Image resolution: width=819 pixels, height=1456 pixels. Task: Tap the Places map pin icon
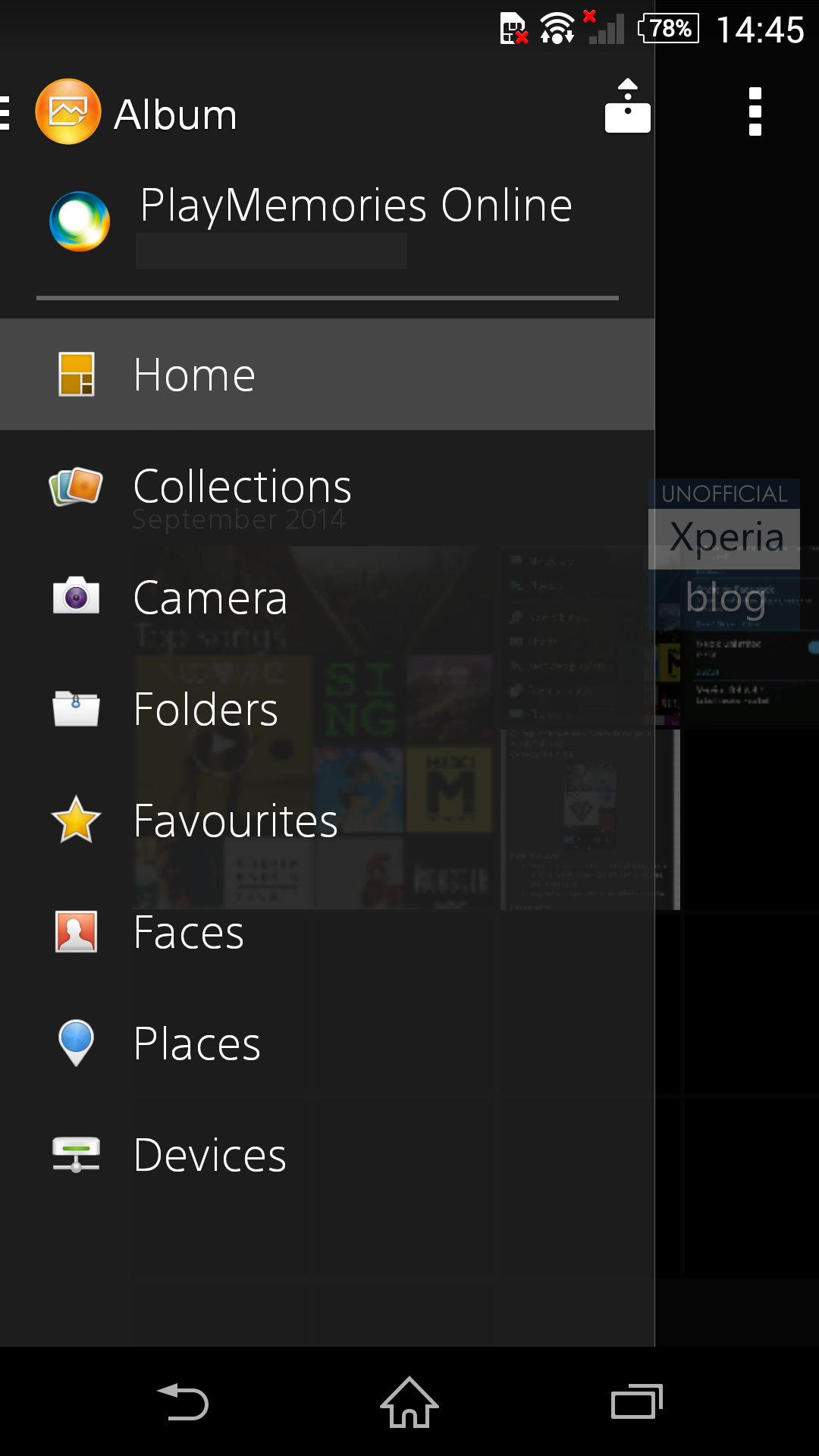coord(76,1043)
